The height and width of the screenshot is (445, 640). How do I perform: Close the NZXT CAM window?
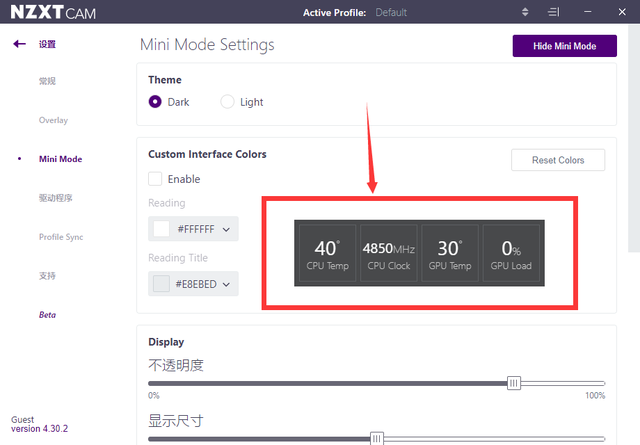[622, 12]
